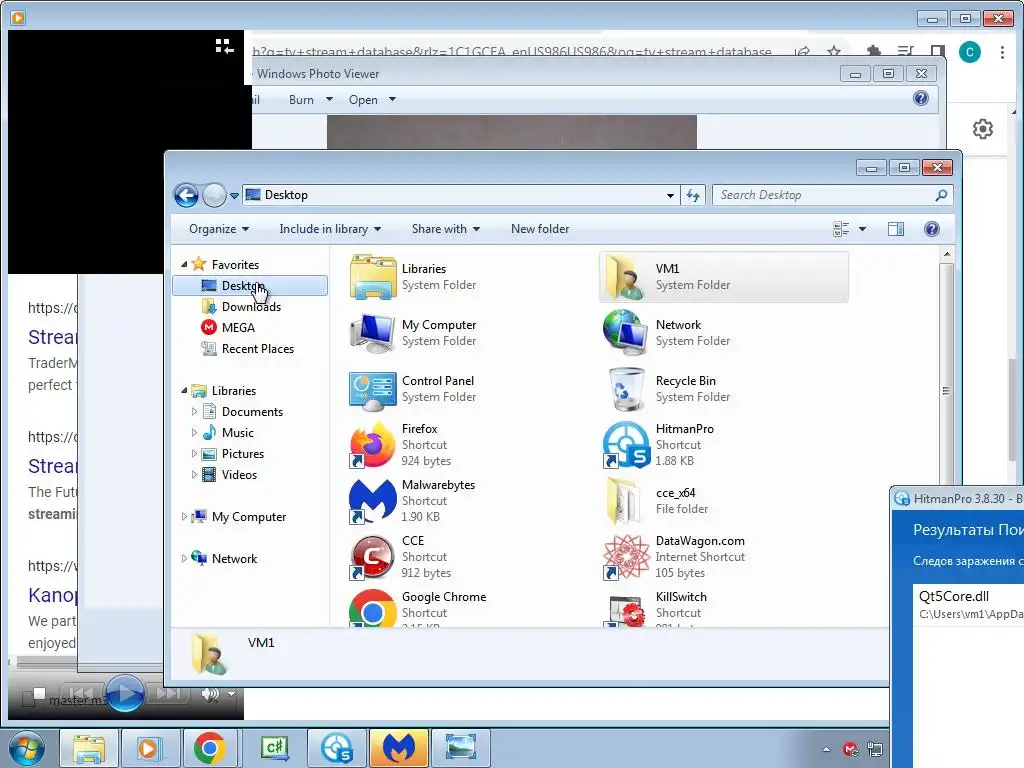The height and width of the screenshot is (768, 1024).
Task: Select Desktop under Favorites
Action: [249, 285]
